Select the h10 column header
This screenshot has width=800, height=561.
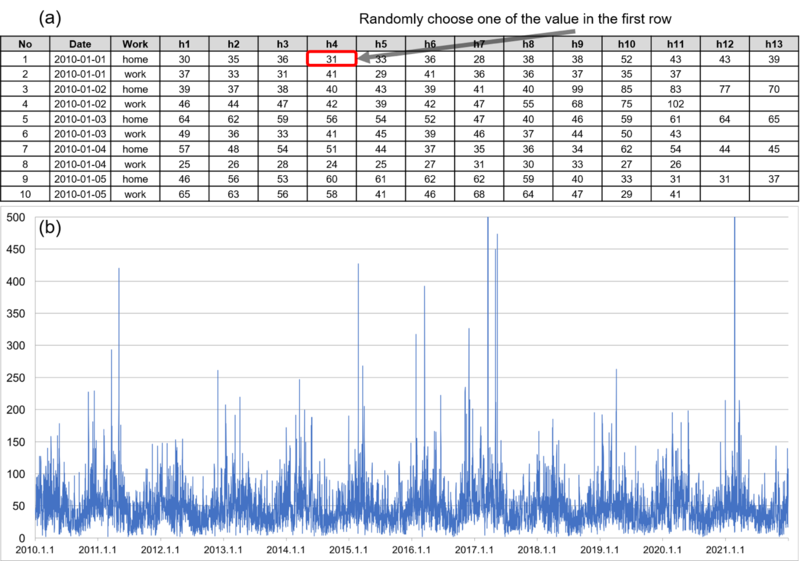627,44
